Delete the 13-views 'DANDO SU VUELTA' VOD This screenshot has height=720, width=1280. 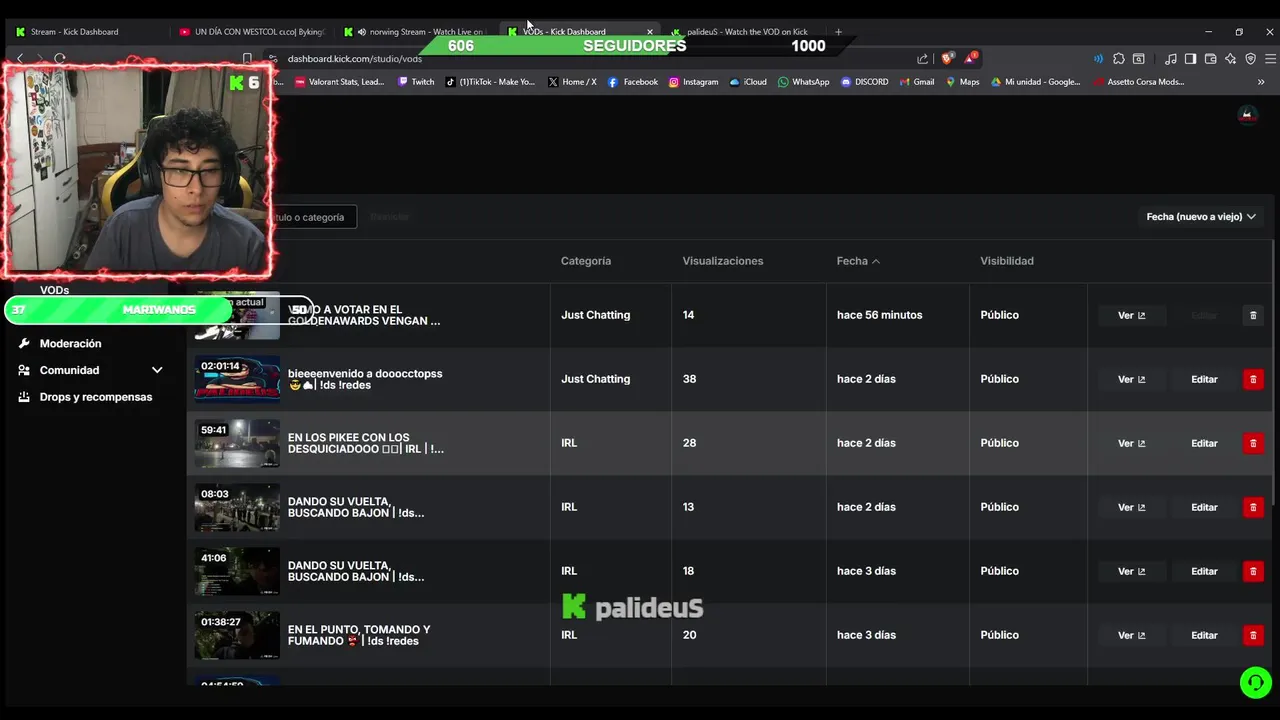[1253, 507]
